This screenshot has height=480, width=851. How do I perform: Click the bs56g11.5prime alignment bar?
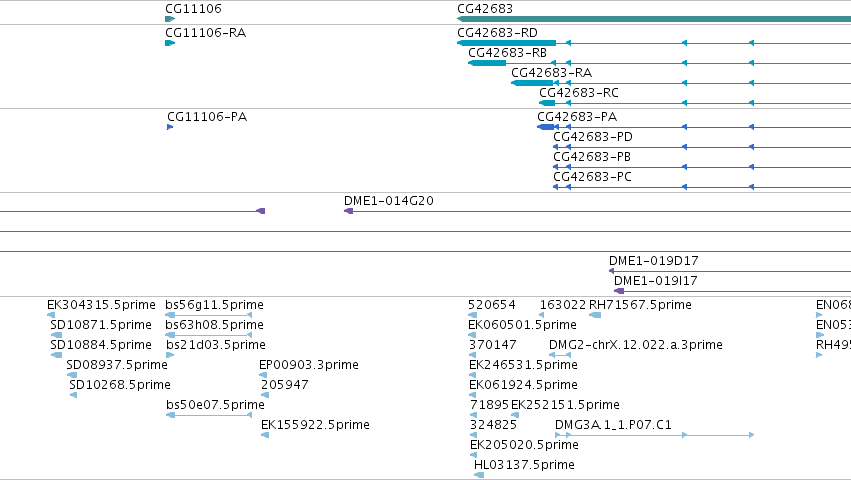tap(208, 315)
